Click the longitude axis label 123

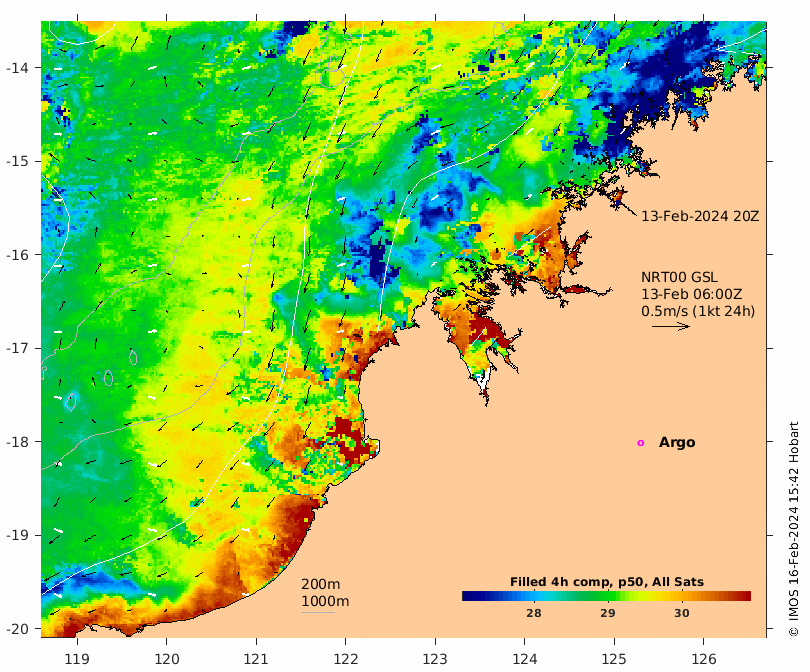click(435, 659)
